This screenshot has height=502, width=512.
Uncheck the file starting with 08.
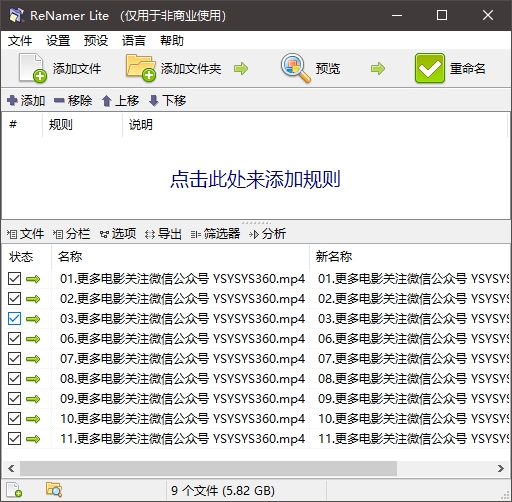pos(14,379)
